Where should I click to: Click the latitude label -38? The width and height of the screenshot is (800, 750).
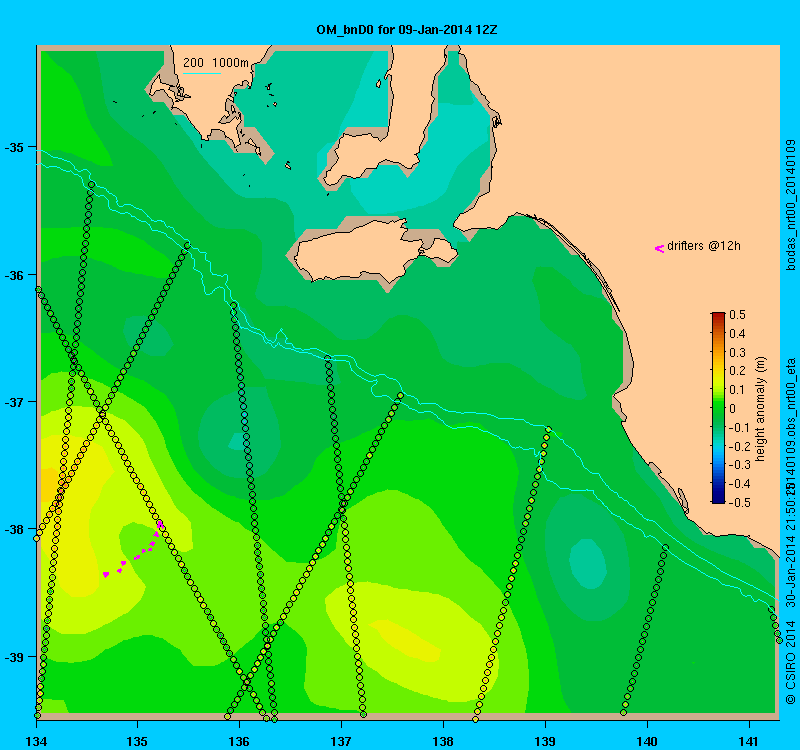(14, 529)
